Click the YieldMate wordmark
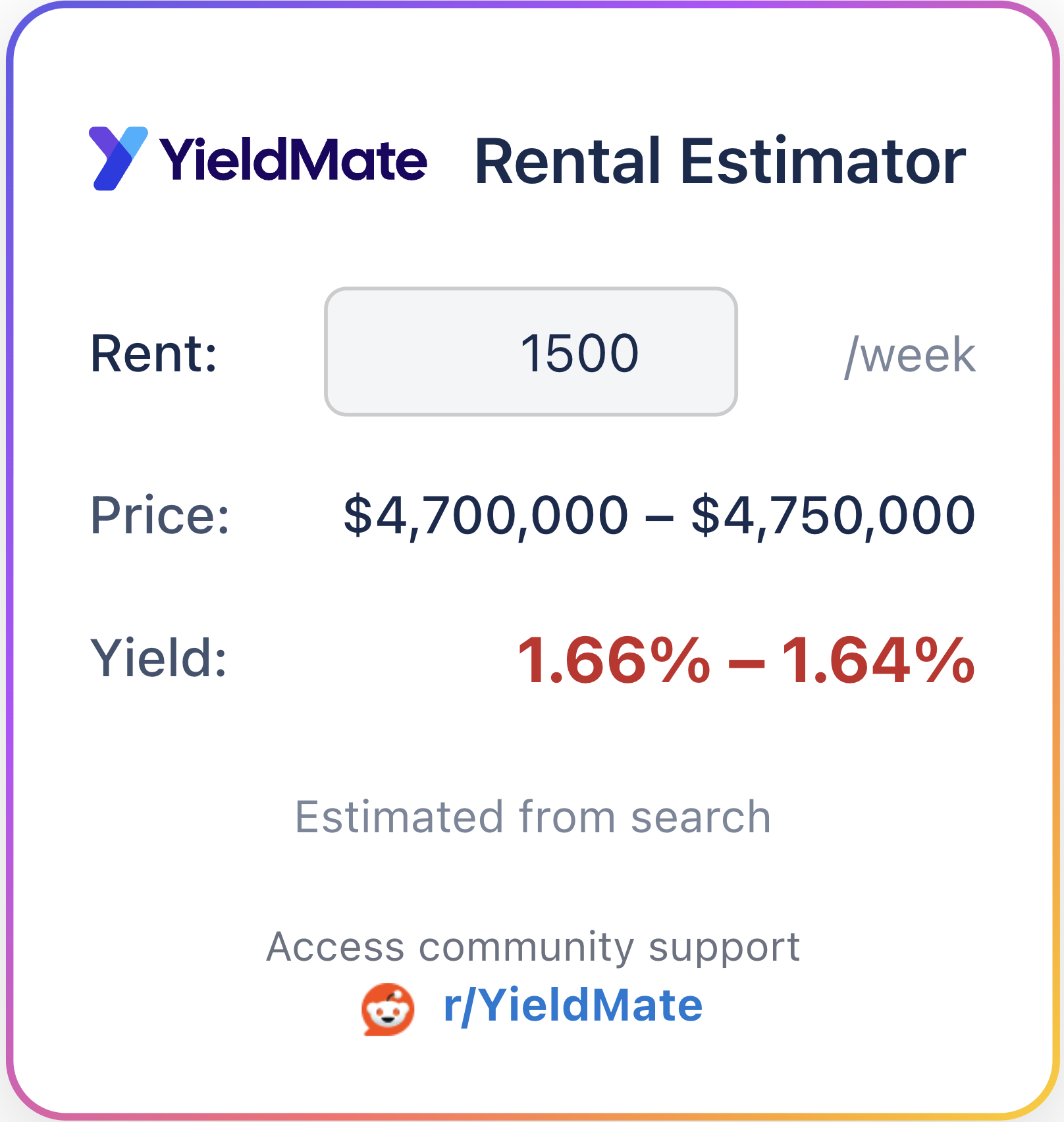The image size is (1064, 1122). (294, 159)
